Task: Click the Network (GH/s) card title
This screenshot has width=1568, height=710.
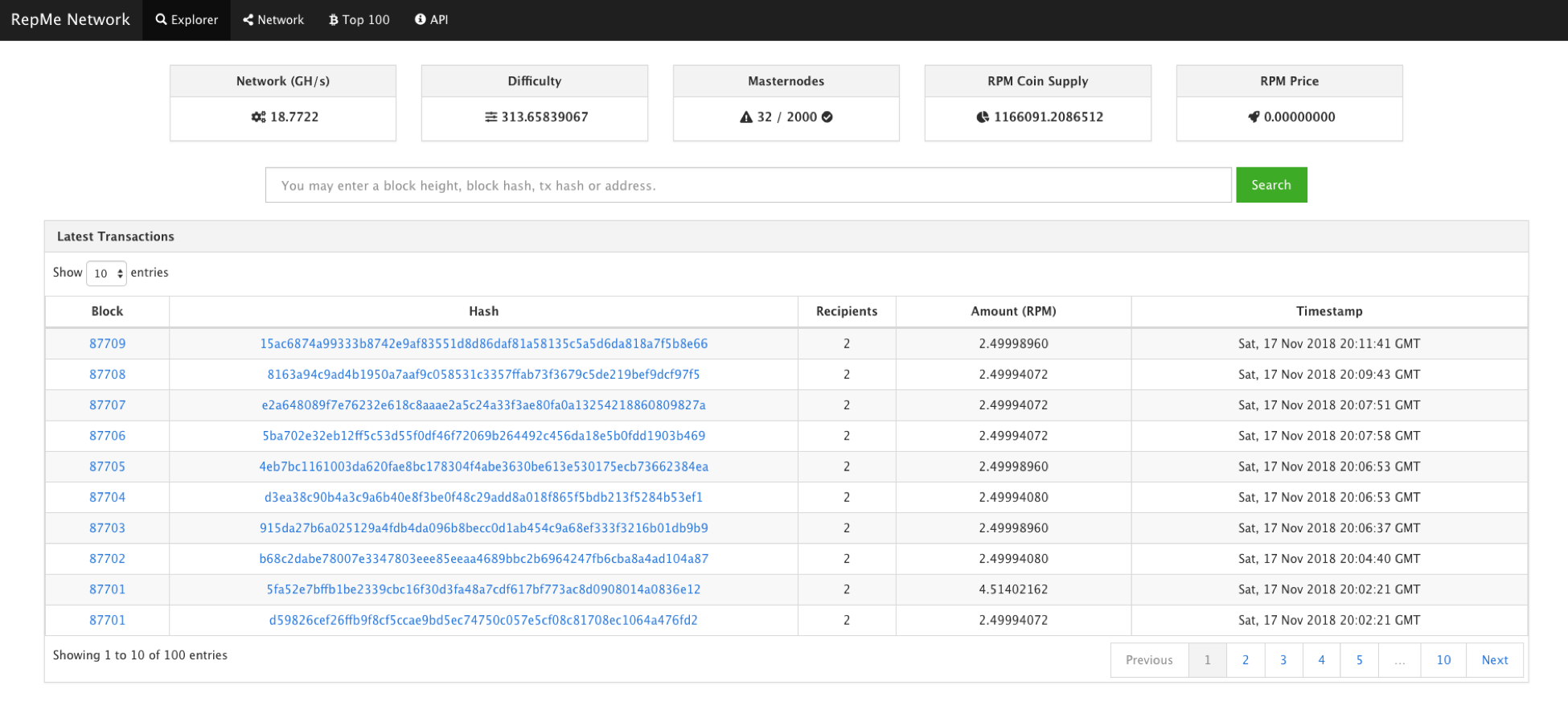Action: coord(283,81)
